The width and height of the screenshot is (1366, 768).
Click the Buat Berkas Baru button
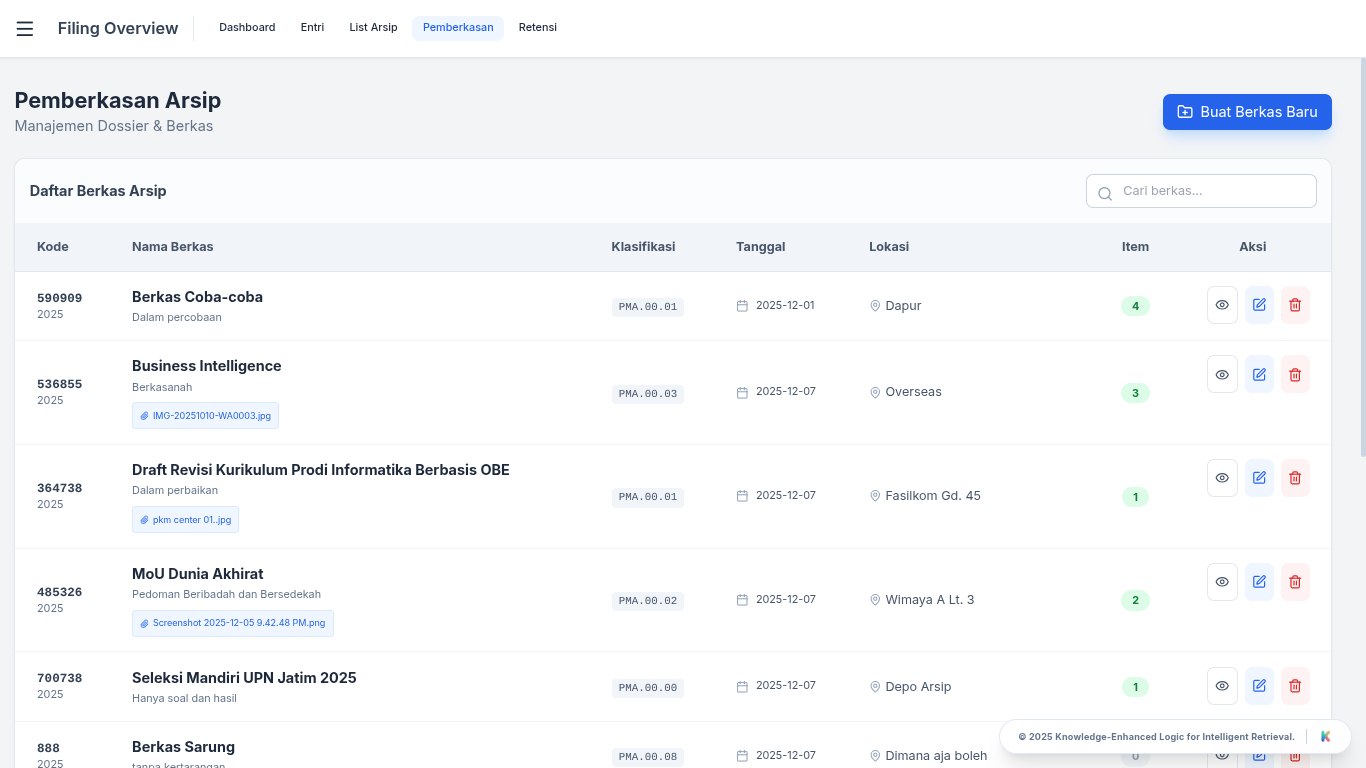[x=1246, y=112]
